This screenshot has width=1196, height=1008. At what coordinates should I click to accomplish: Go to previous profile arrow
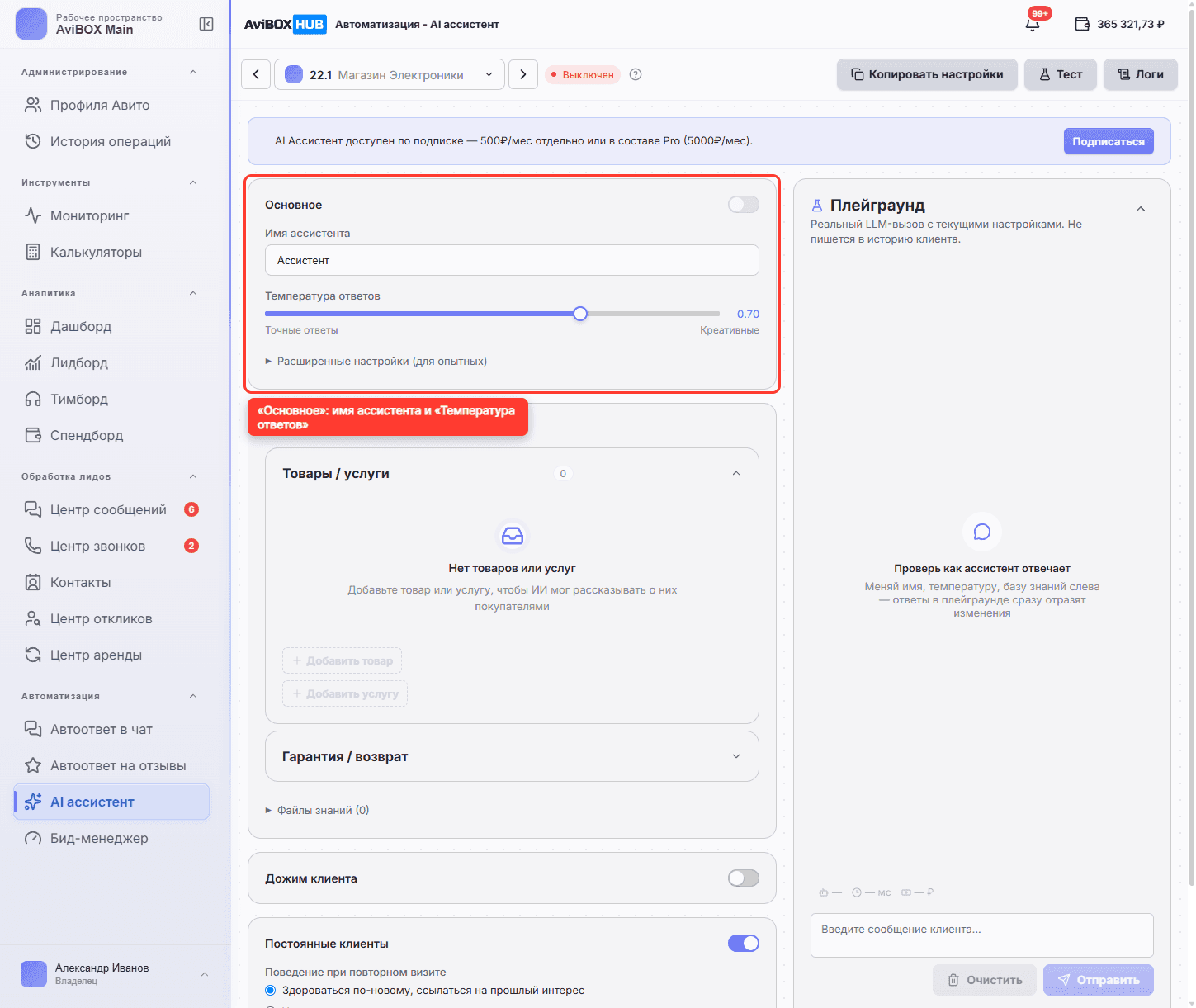tap(256, 74)
